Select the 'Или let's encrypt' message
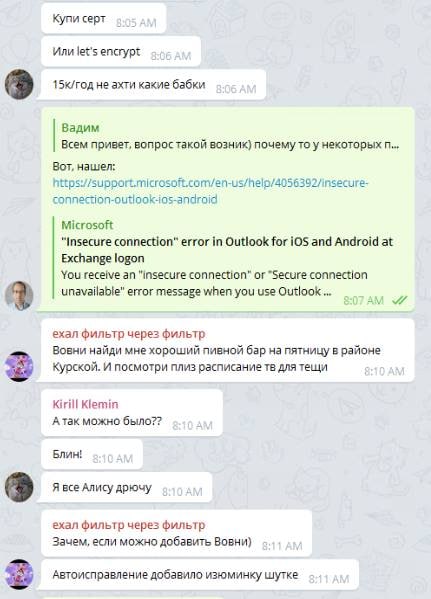Screen dimensions: 431x599 pyautogui.click(x=121, y=52)
